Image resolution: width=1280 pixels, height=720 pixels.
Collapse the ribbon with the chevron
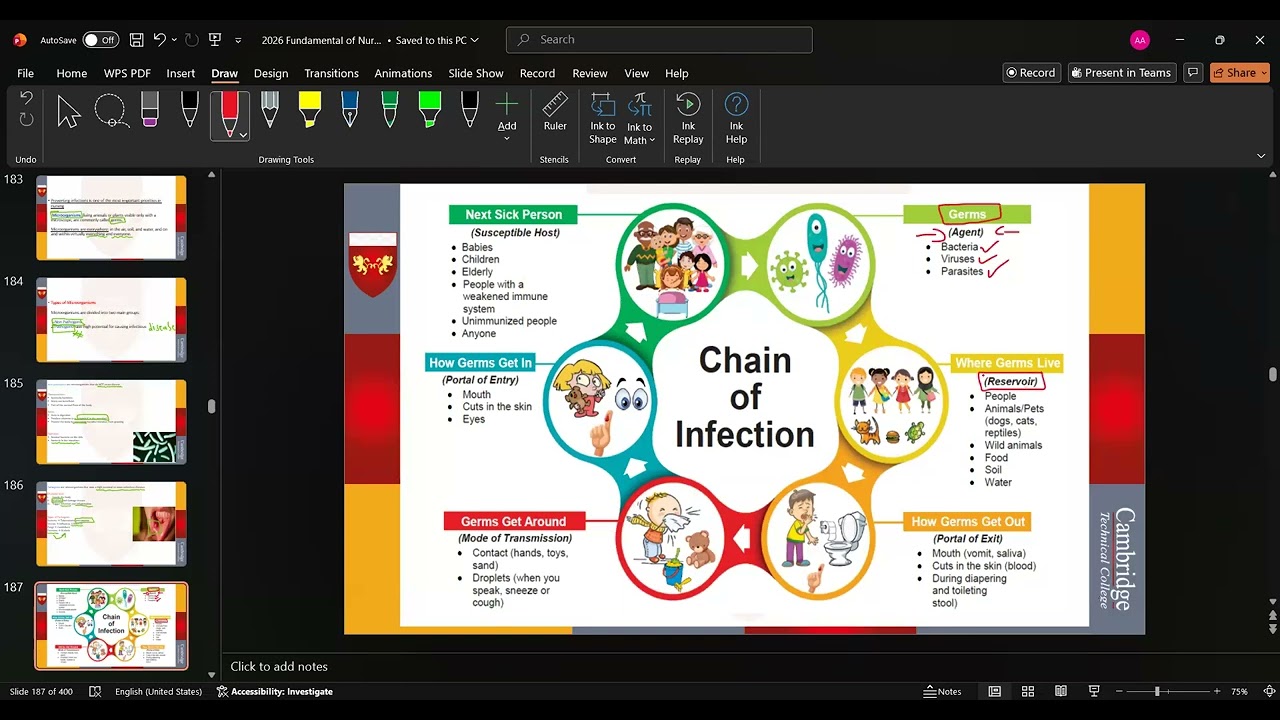pos(1261,156)
